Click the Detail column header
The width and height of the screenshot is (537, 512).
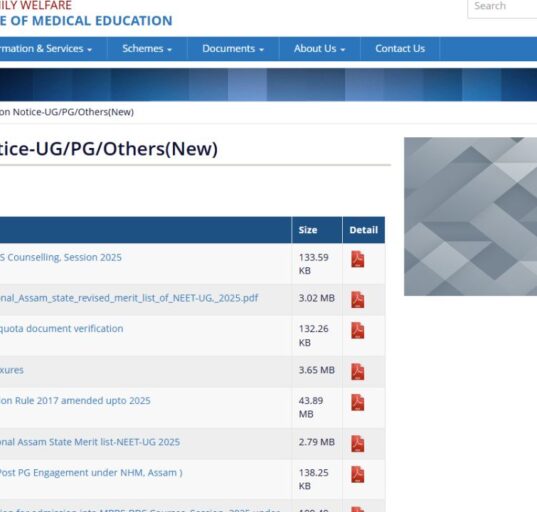pyautogui.click(x=363, y=230)
